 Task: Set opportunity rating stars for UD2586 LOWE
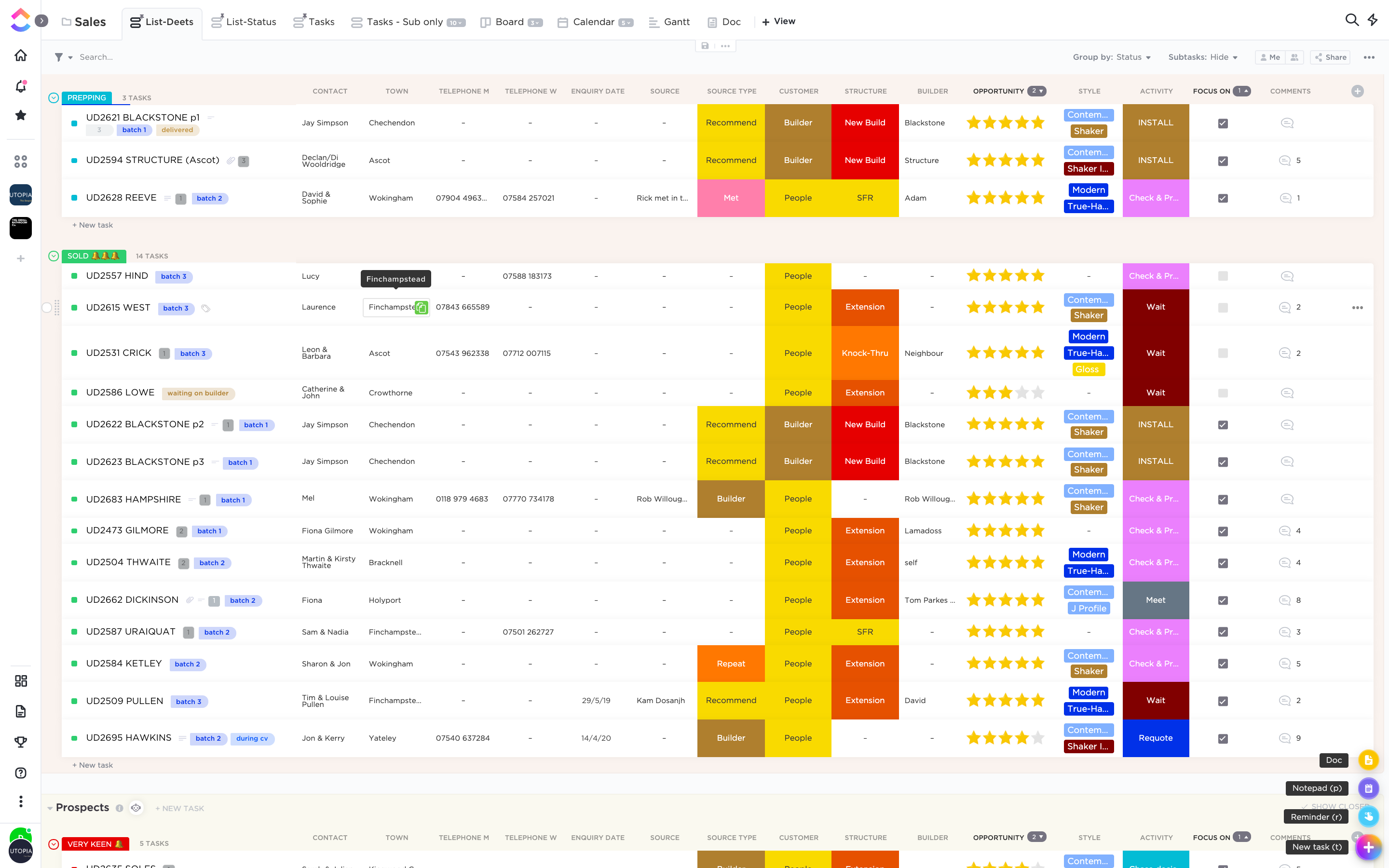pyautogui.click(x=1005, y=393)
